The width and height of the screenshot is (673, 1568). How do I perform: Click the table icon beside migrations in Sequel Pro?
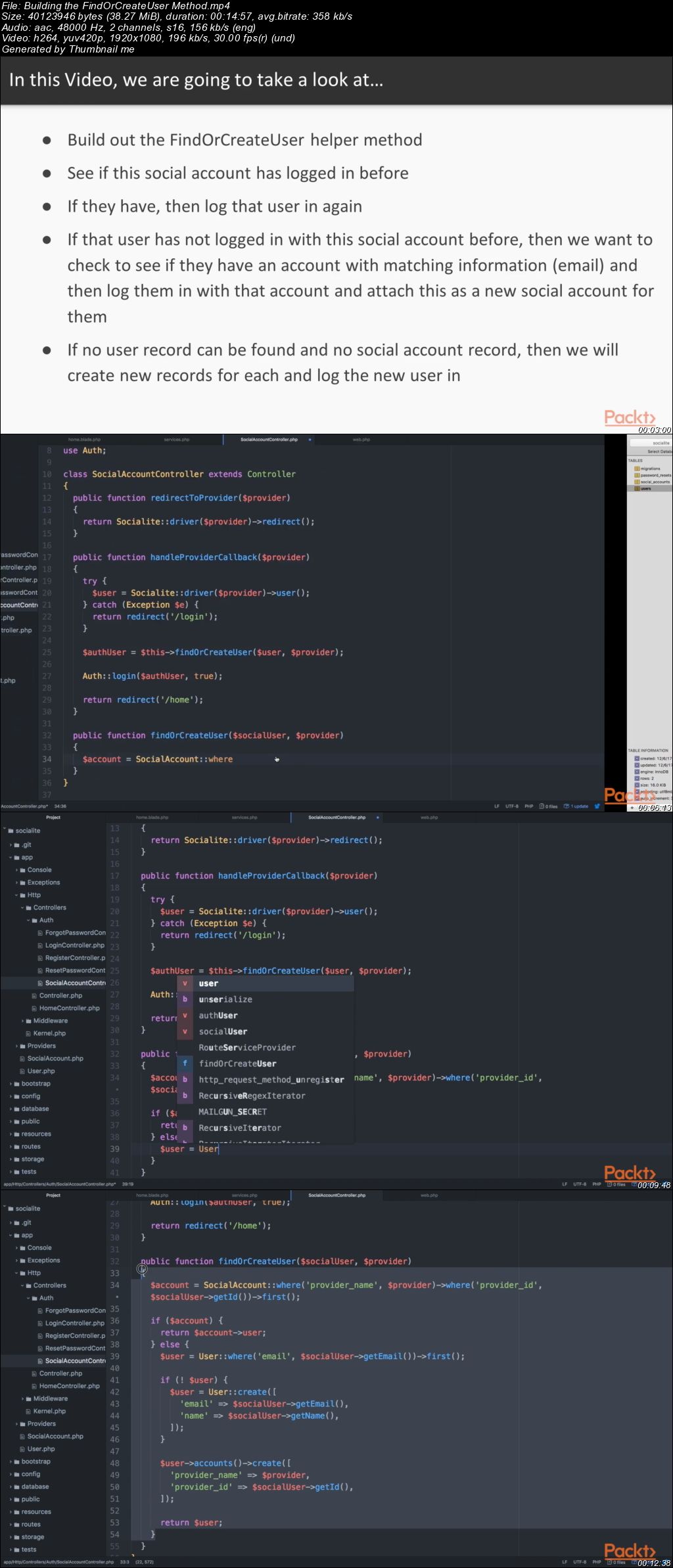click(637, 469)
